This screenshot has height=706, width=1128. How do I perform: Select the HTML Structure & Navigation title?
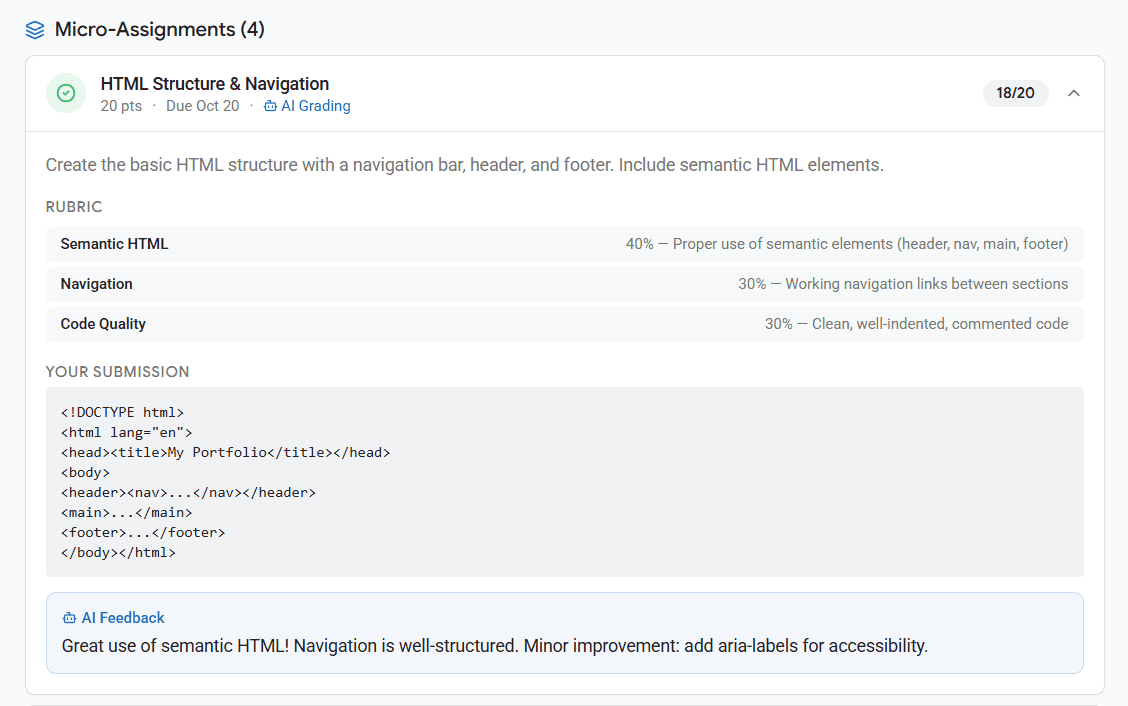(215, 84)
